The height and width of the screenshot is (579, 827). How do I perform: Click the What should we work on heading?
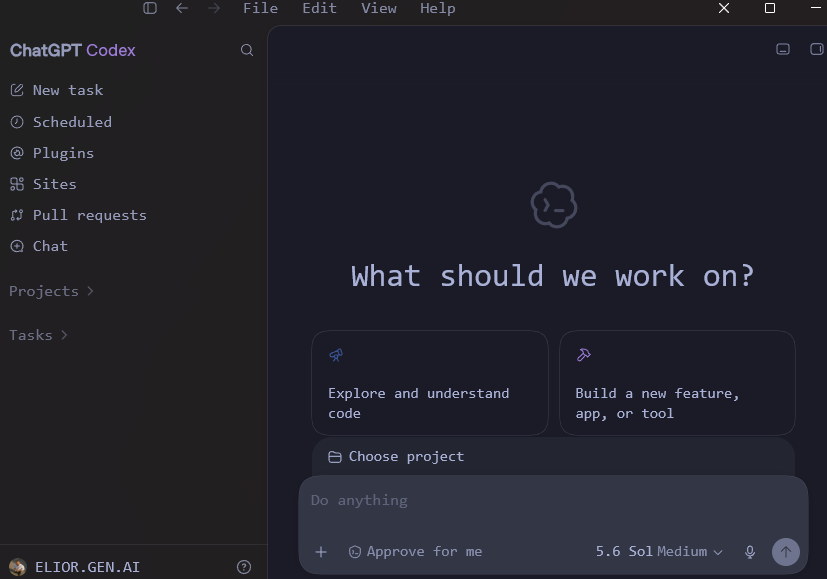tap(553, 276)
